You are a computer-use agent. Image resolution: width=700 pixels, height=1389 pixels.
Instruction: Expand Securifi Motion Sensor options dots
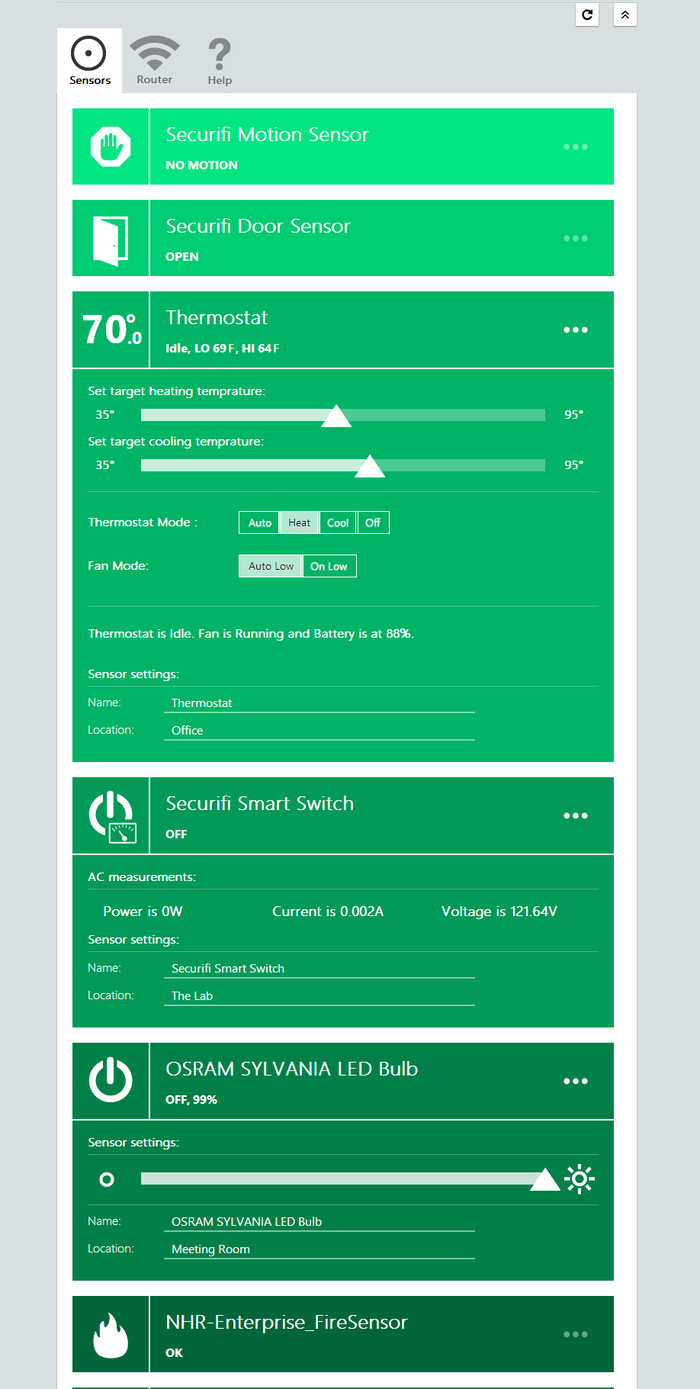pyautogui.click(x=575, y=147)
